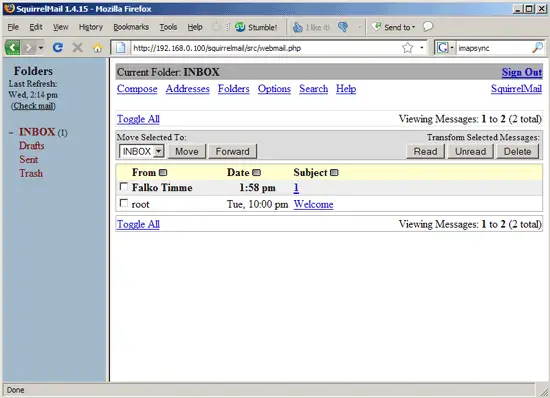The image size is (550, 398).
Task: Reload the page with the Refresh icon
Action: (x=58, y=47)
